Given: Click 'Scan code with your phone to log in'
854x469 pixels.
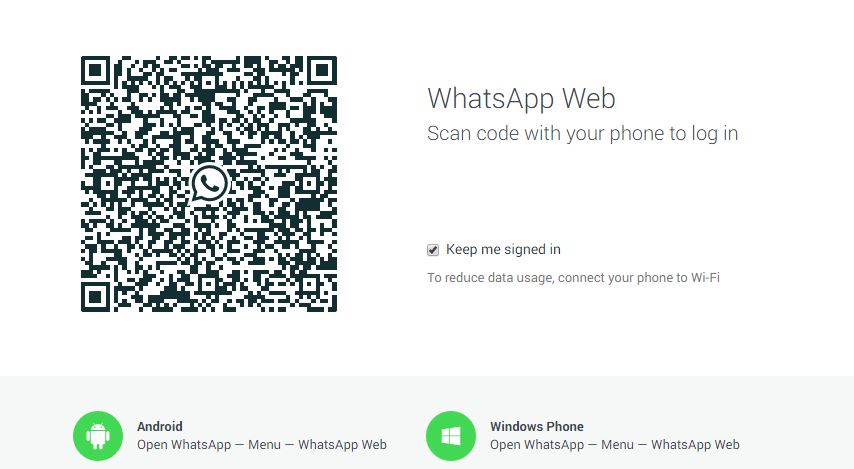Looking at the screenshot, I should [x=583, y=133].
